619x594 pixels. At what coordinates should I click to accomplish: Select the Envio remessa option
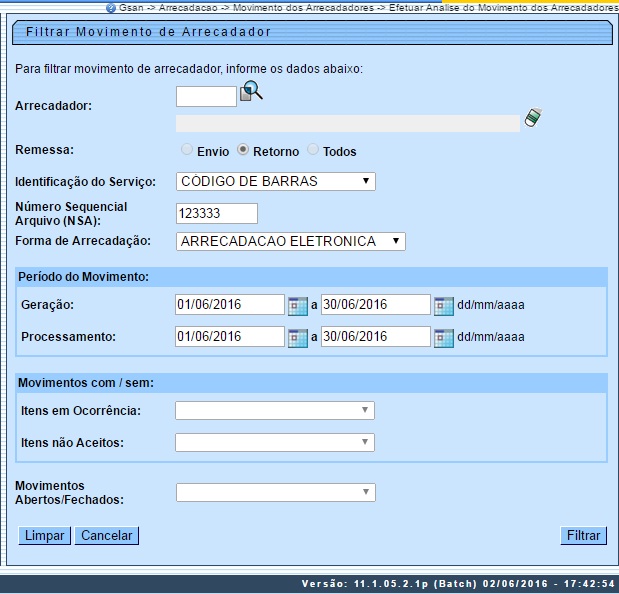187,150
